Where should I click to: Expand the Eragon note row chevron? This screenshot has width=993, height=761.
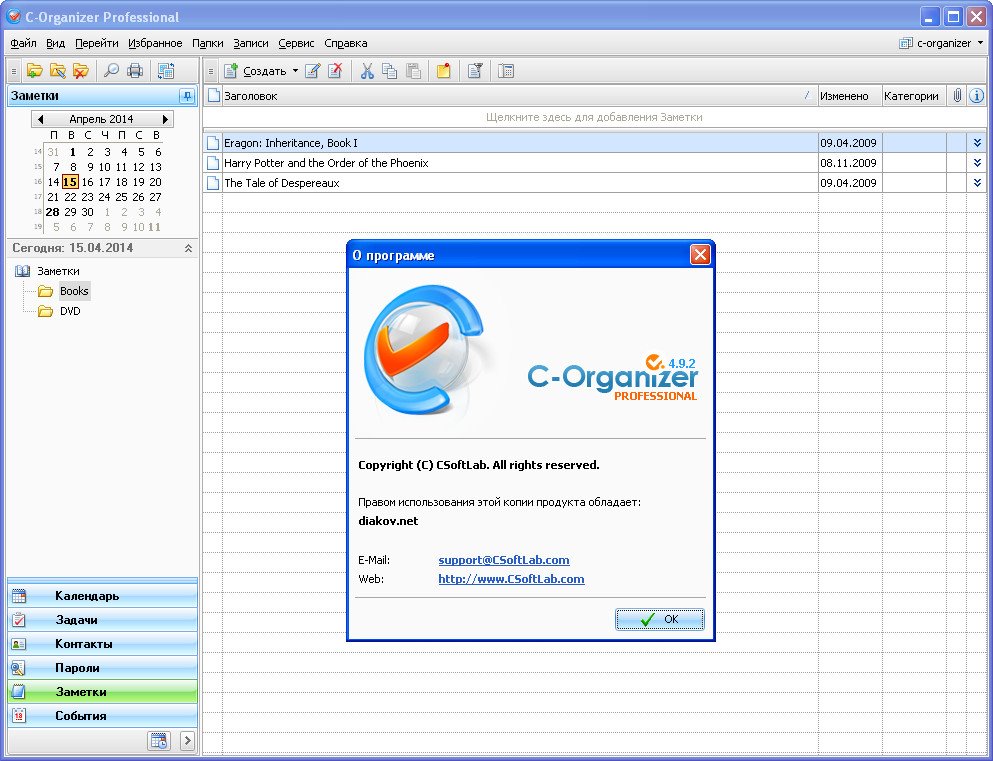(x=977, y=143)
